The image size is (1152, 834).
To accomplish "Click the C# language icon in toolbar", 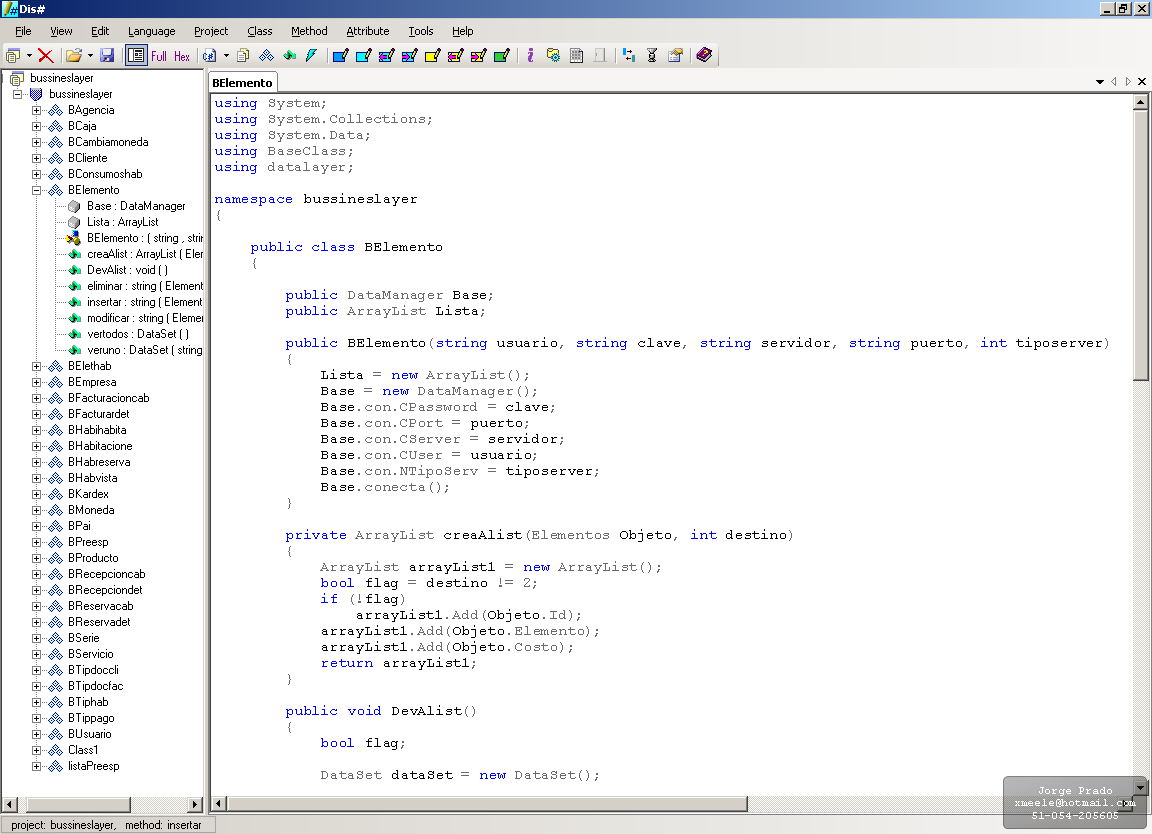I will [x=209, y=56].
